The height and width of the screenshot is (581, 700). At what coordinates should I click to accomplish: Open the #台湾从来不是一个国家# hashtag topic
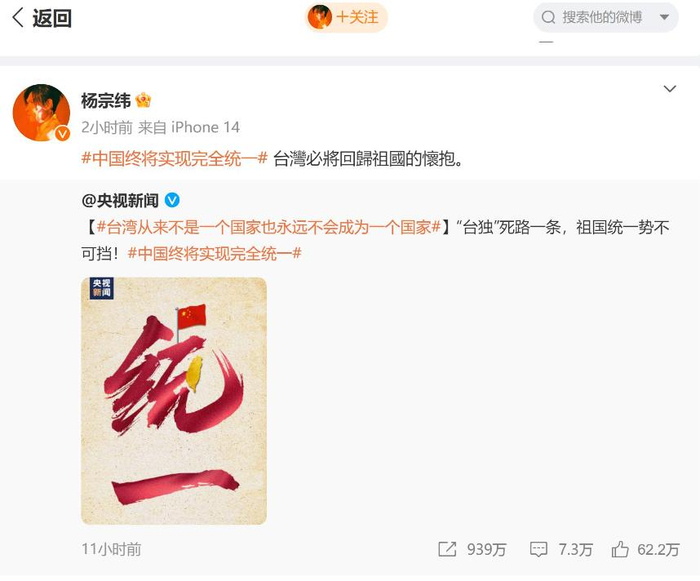click(269, 227)
